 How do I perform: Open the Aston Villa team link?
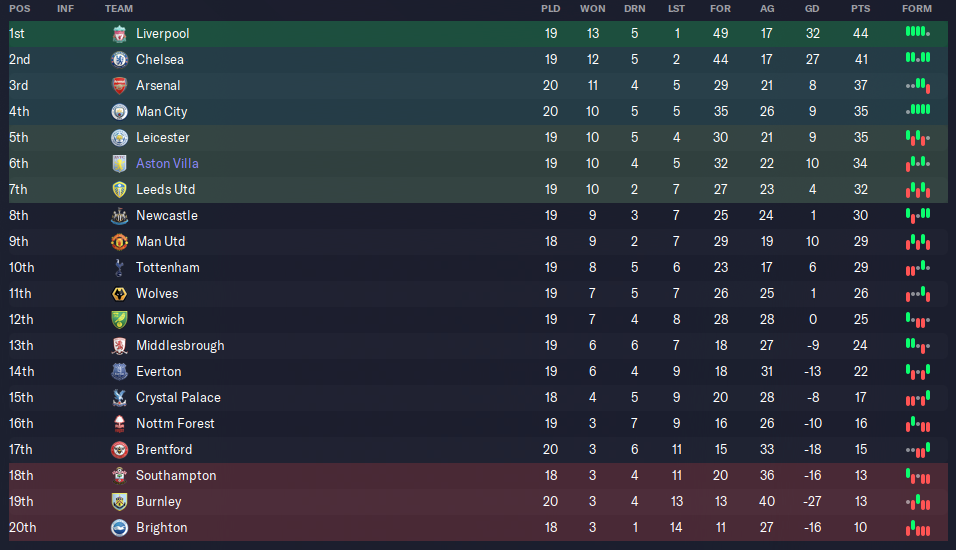point(167,163)
